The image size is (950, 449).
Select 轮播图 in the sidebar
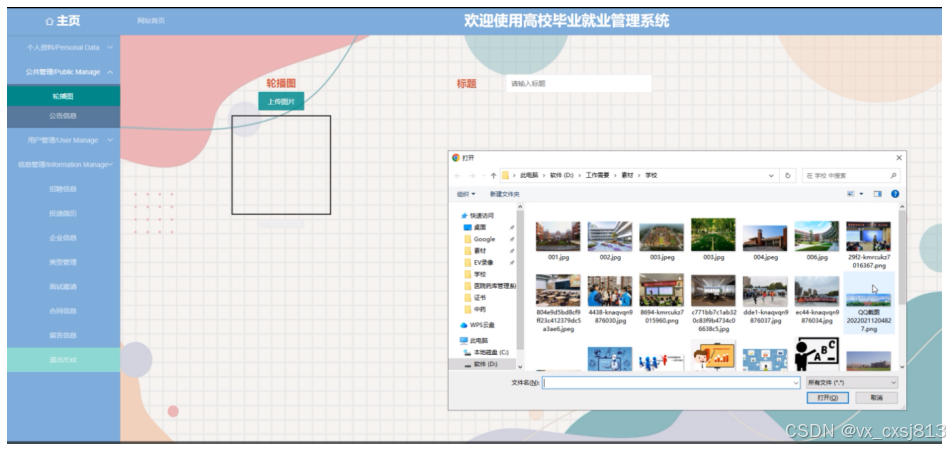(x=64, y=96)
